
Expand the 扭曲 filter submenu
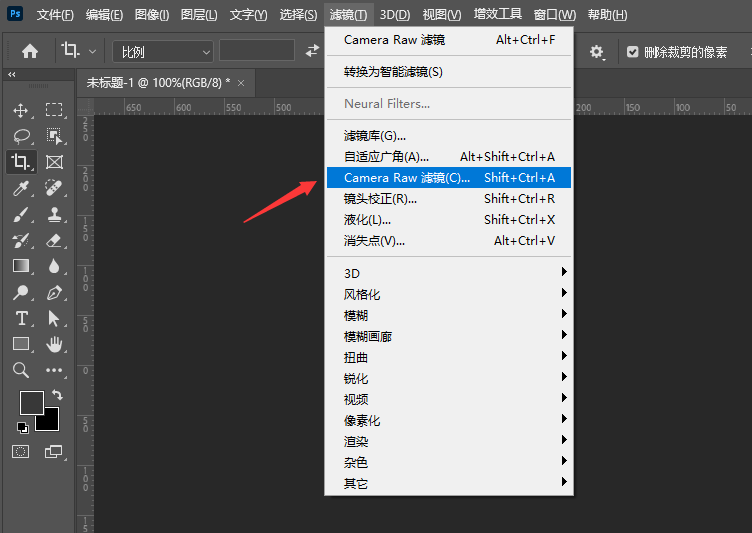click(x=449, y=357)
